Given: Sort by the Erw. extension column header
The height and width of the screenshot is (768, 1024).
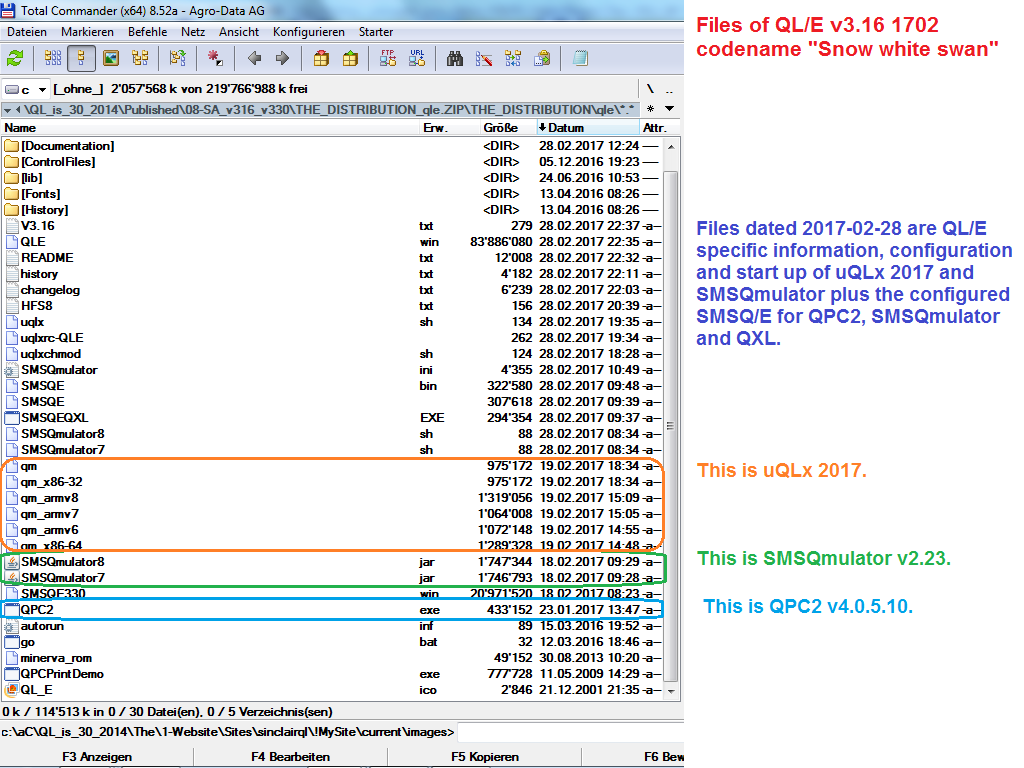Looking at the screenshot, I should pos(449,128).
